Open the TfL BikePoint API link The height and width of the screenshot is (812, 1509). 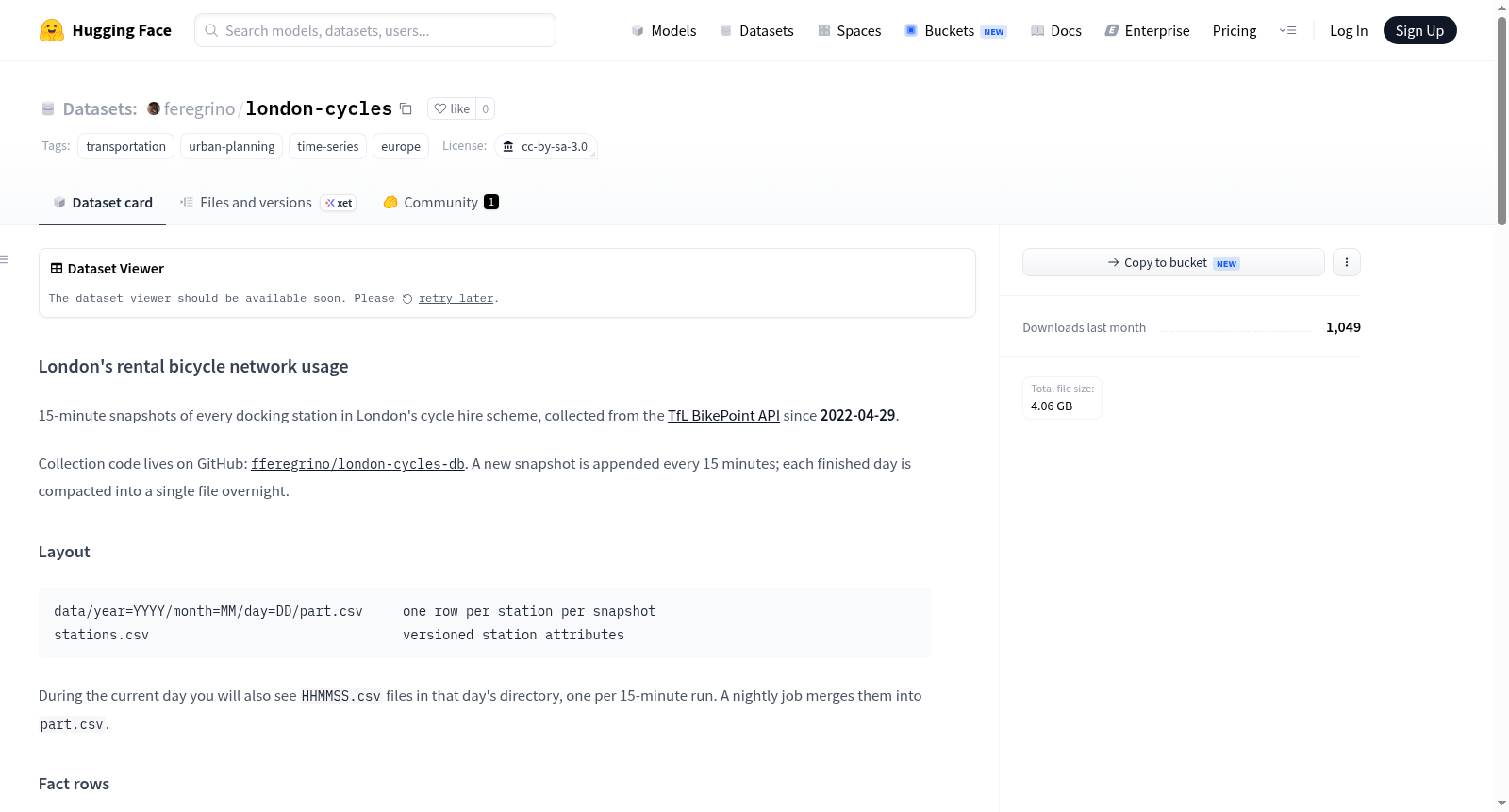pos(724,415)
